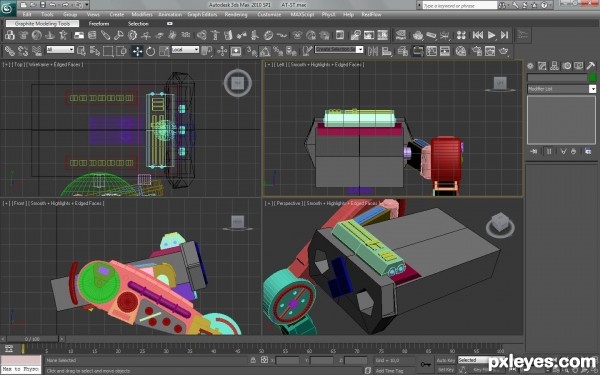
Task: Click the Bind to Space Warp icon
Action: [x=37, y=51]
